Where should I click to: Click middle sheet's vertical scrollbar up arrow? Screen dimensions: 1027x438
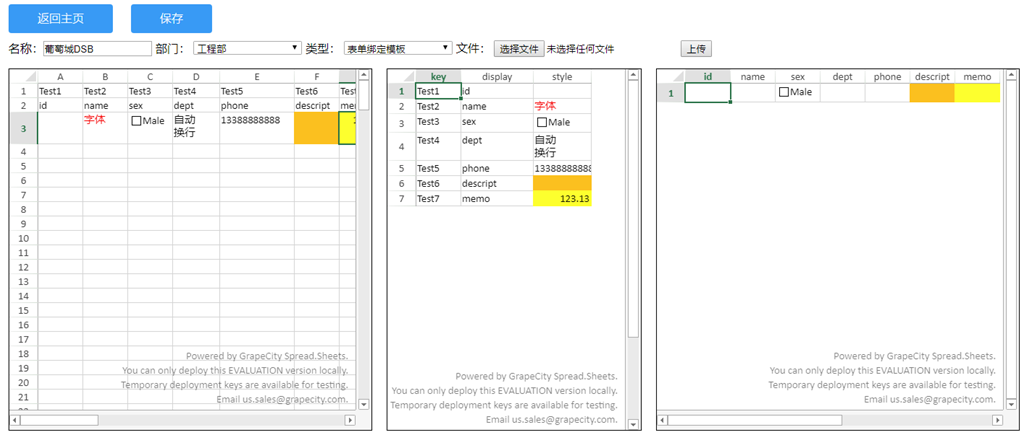coord(633,75)
